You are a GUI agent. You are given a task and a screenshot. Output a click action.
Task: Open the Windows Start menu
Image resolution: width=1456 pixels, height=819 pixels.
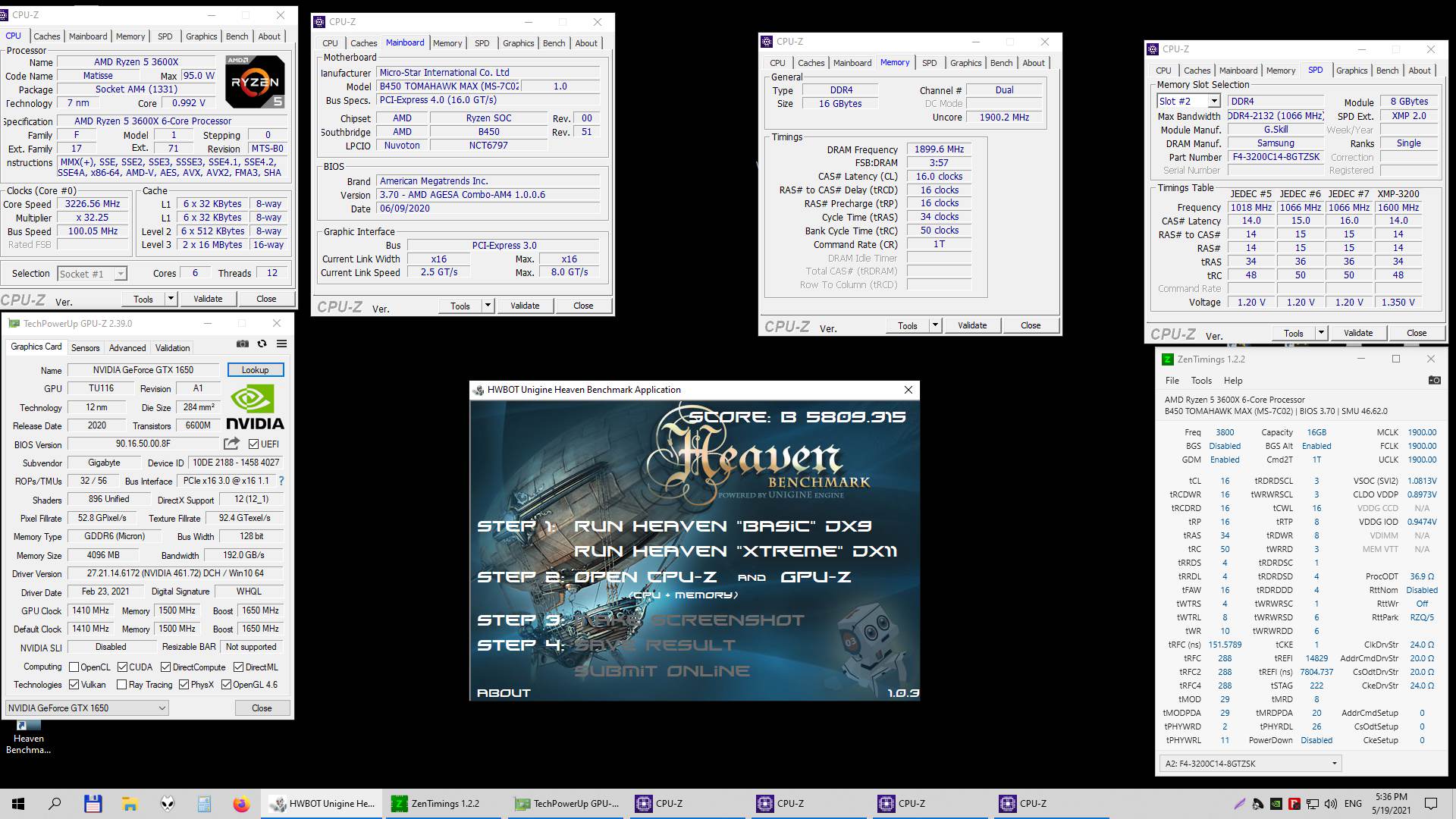[x=18, y=804]
